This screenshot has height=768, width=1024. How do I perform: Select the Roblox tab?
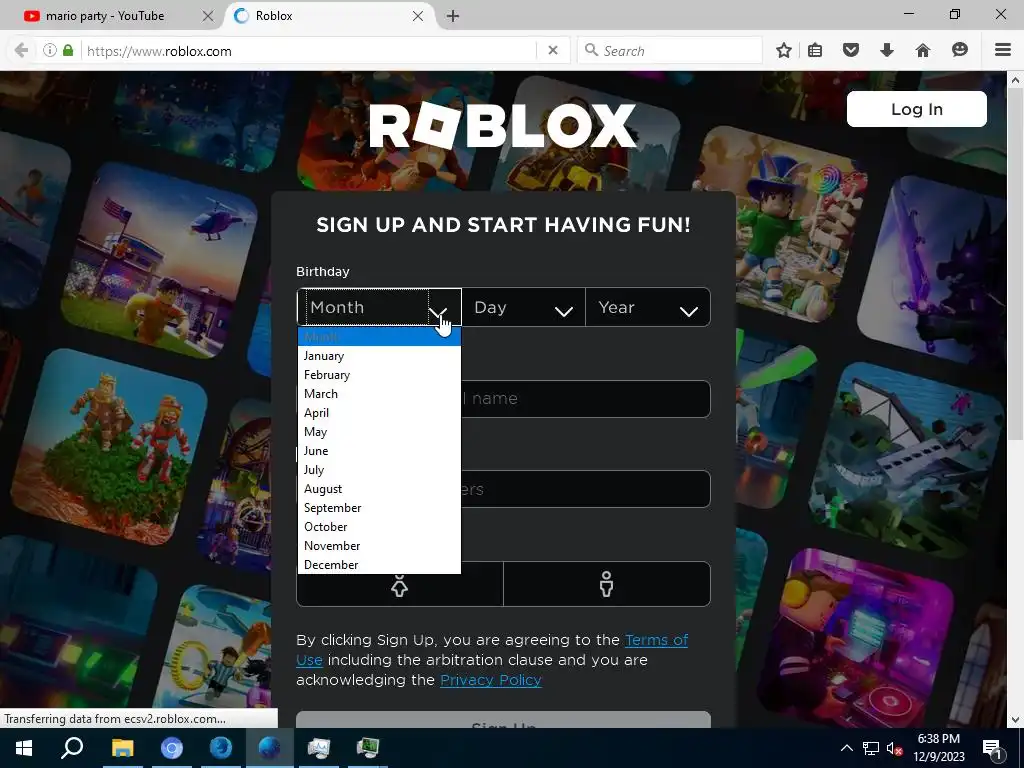coord(329,16)
